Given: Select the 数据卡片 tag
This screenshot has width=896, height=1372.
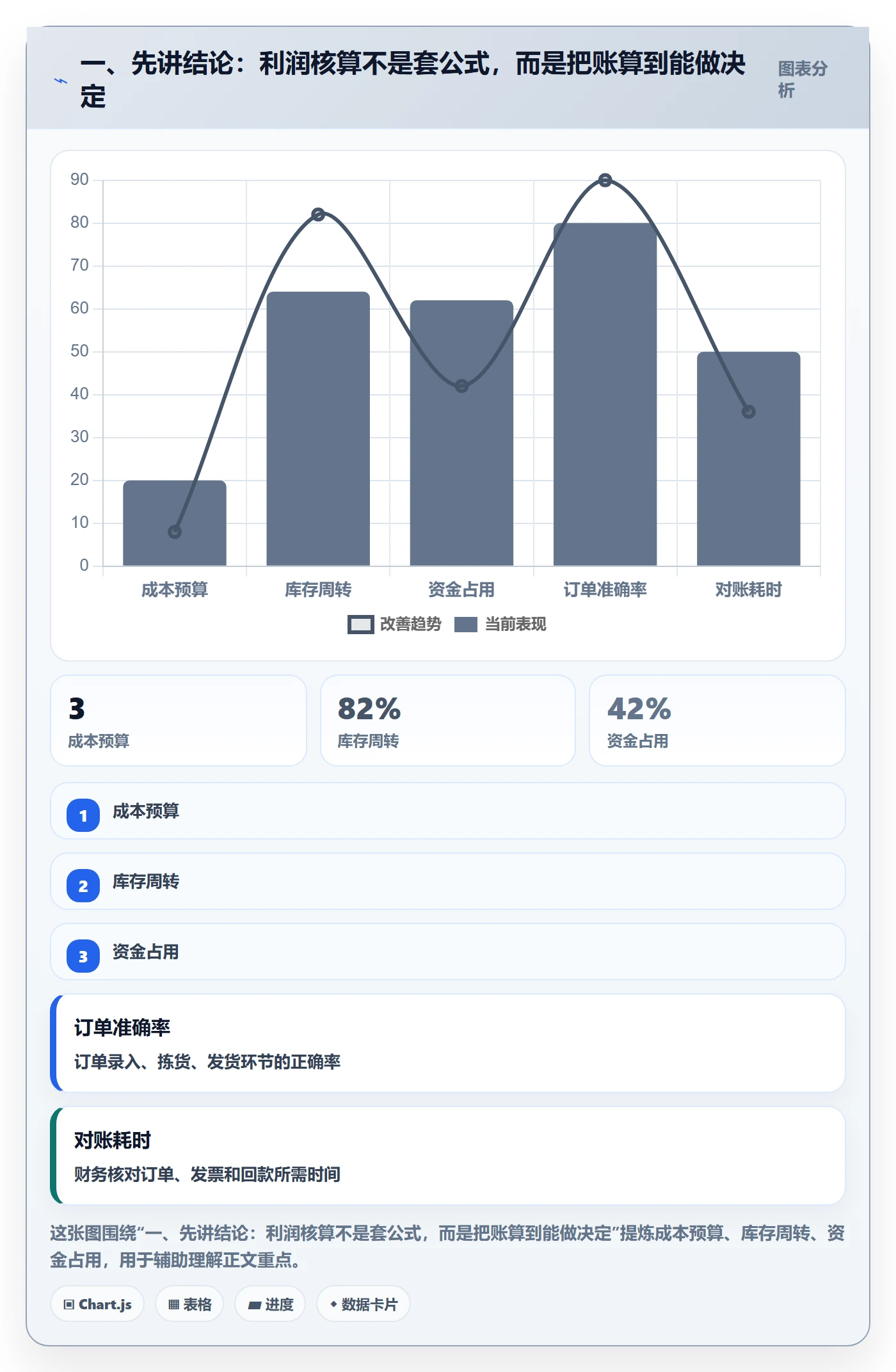Looking at the screenshot, I should point(364,1304).
